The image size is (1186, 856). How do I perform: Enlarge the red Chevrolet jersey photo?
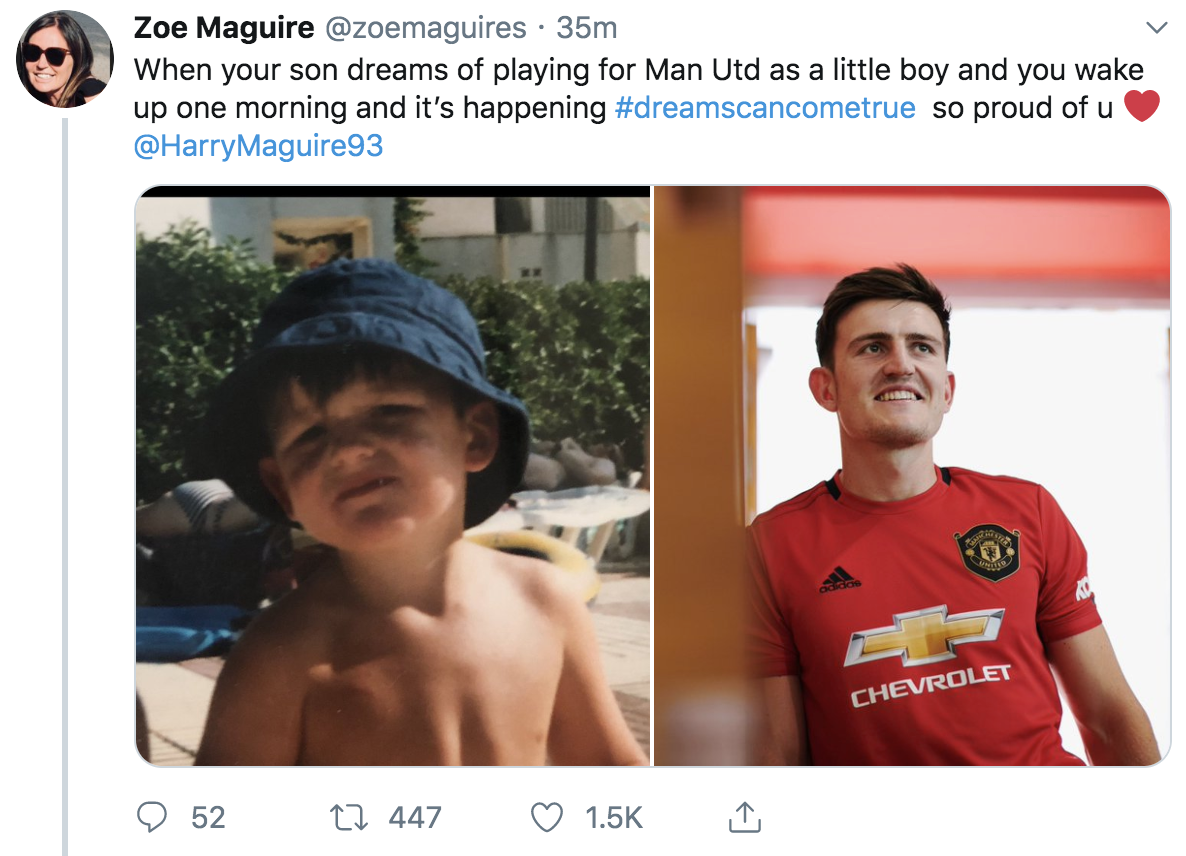pos(911,476)
